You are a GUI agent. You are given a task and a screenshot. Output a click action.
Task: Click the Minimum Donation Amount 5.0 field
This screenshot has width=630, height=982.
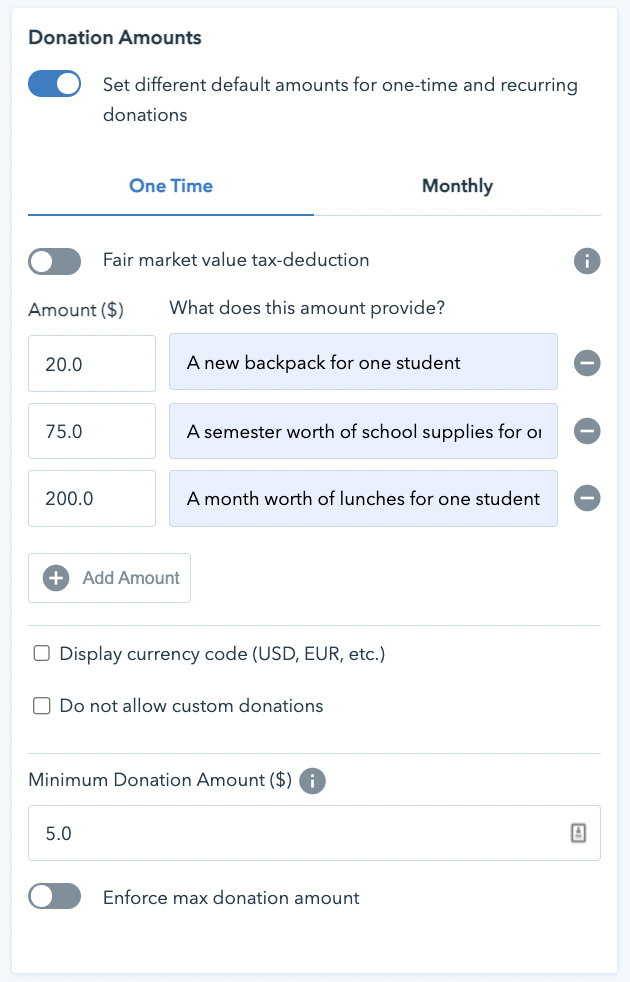[314, 833]
